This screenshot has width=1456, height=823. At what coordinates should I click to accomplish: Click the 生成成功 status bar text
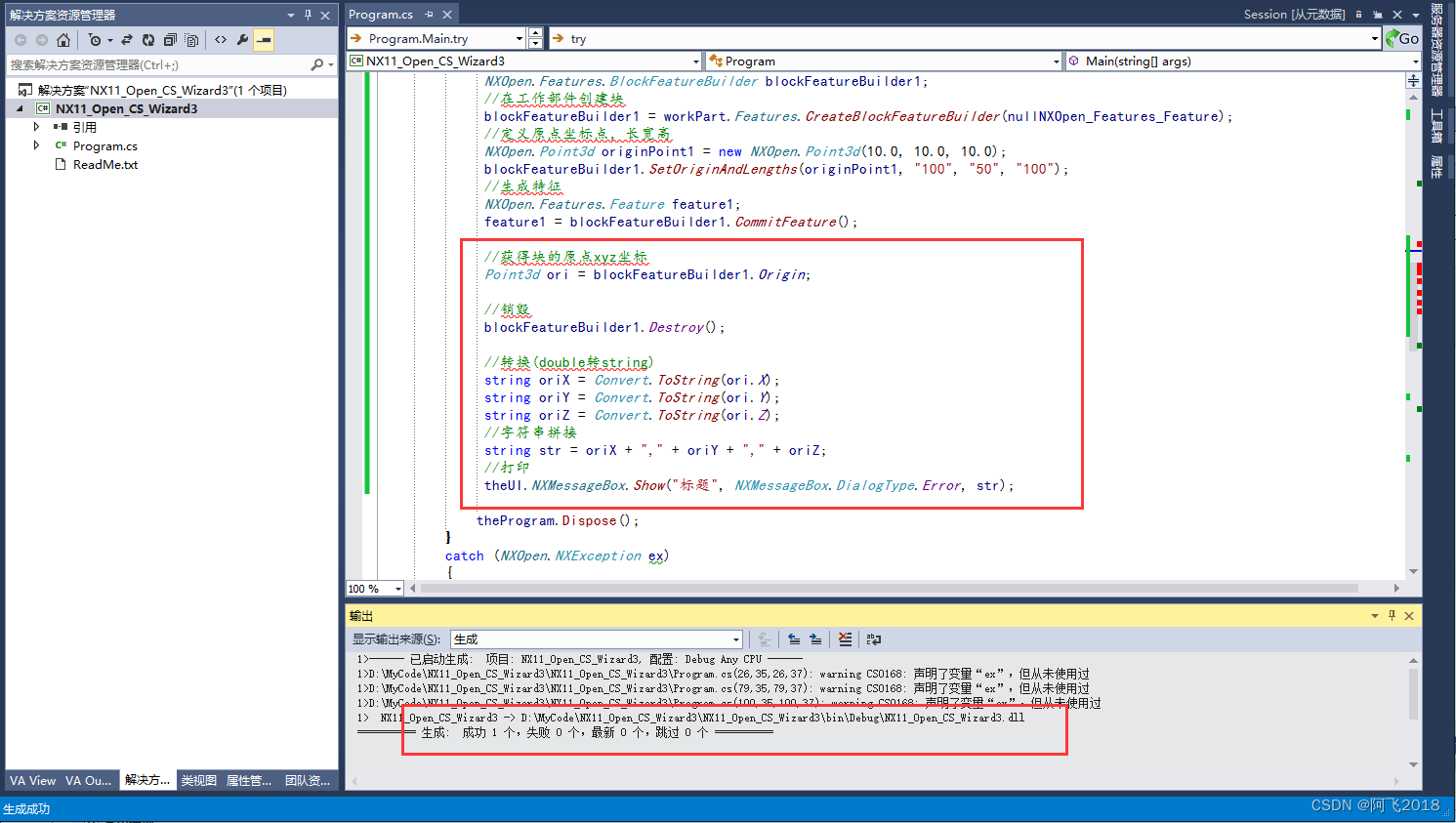click(x=26, y=808)
